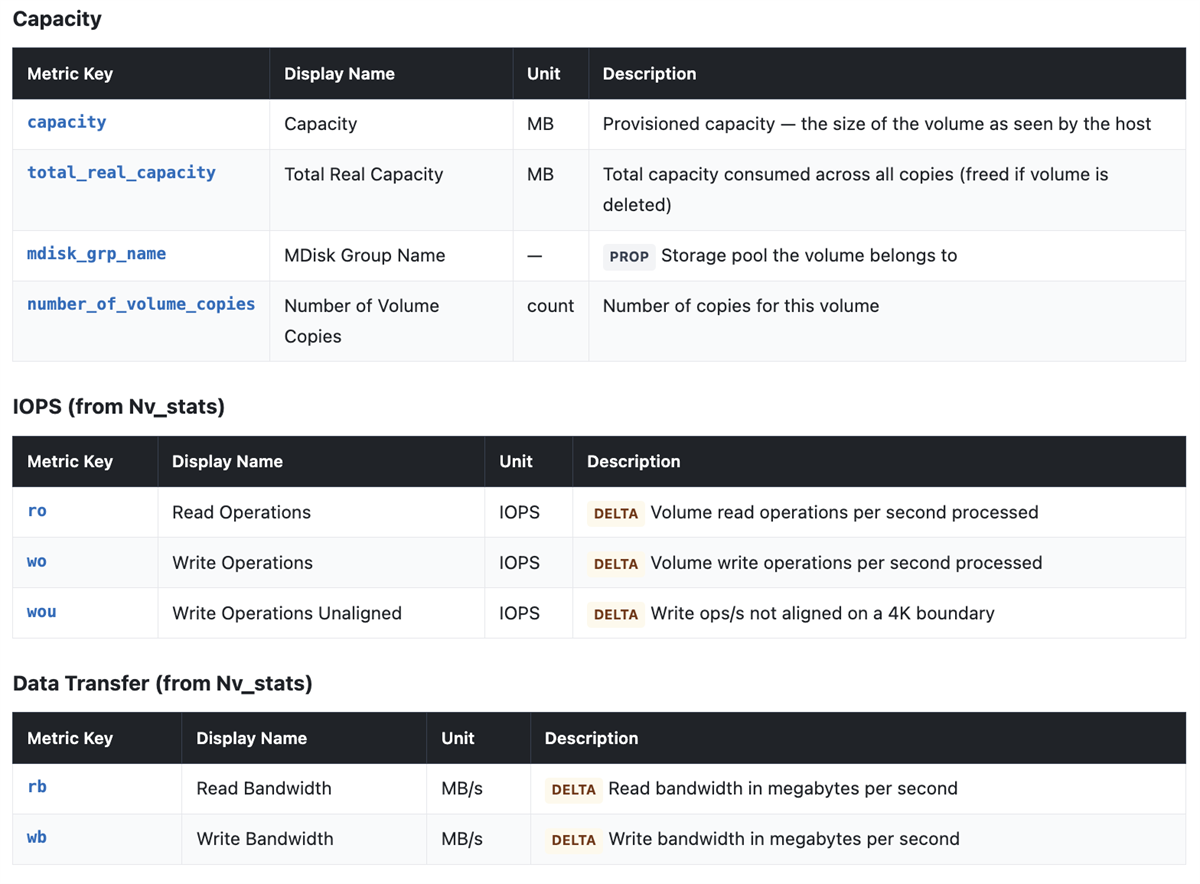Click DELTA badge beside Read Operations description

click(616, 513)
